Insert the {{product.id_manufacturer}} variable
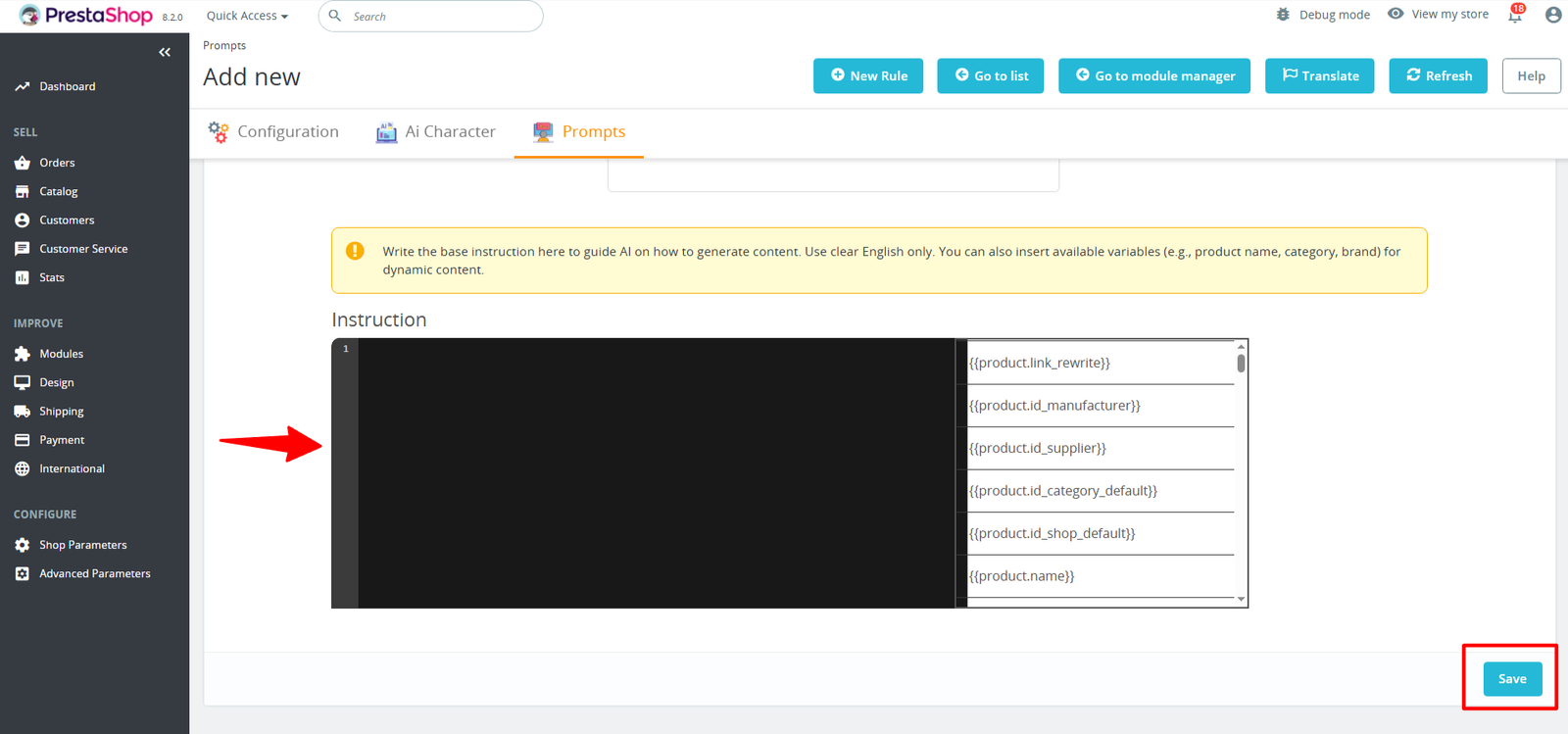 (1101, 406)
